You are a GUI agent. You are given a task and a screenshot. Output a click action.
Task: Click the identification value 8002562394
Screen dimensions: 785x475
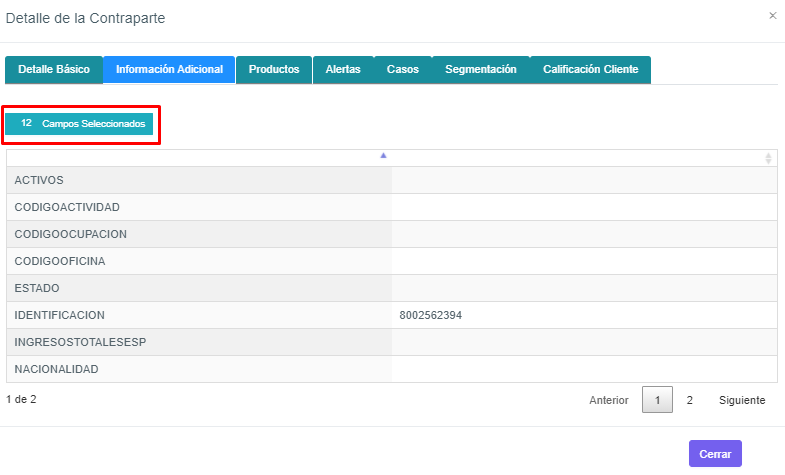point(431,315)
